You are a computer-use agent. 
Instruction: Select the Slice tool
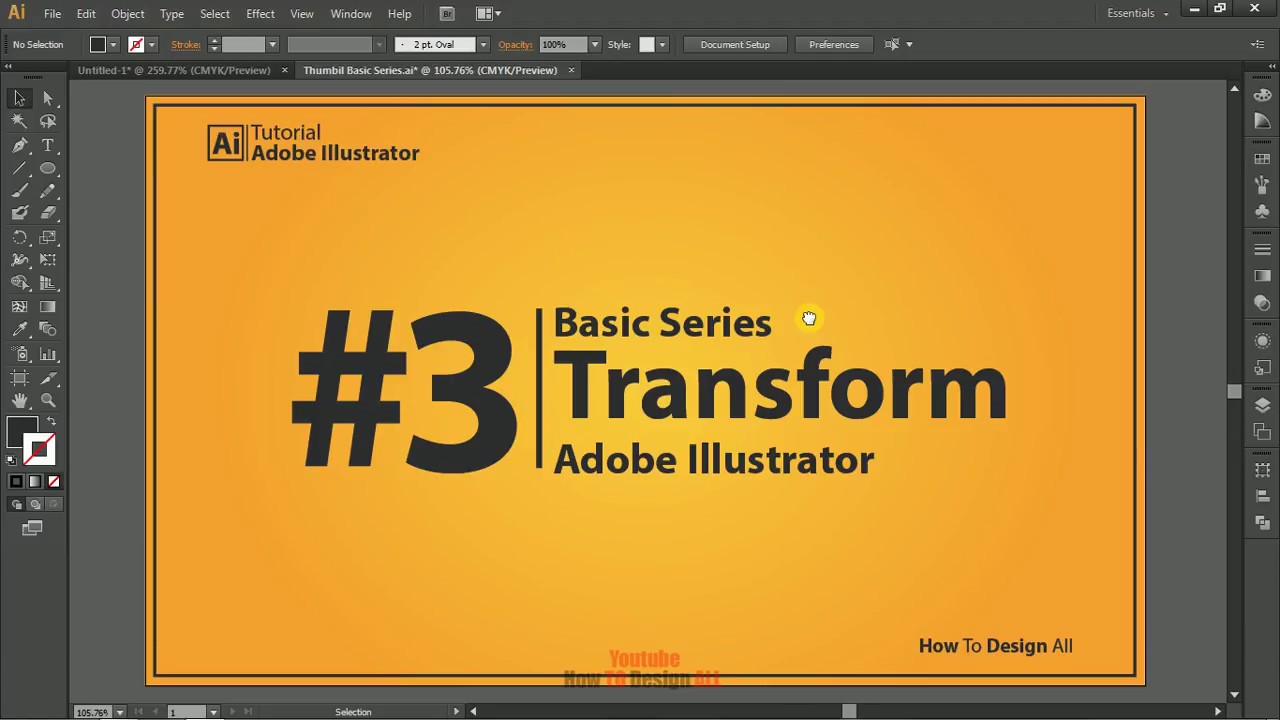pos(48,378)
